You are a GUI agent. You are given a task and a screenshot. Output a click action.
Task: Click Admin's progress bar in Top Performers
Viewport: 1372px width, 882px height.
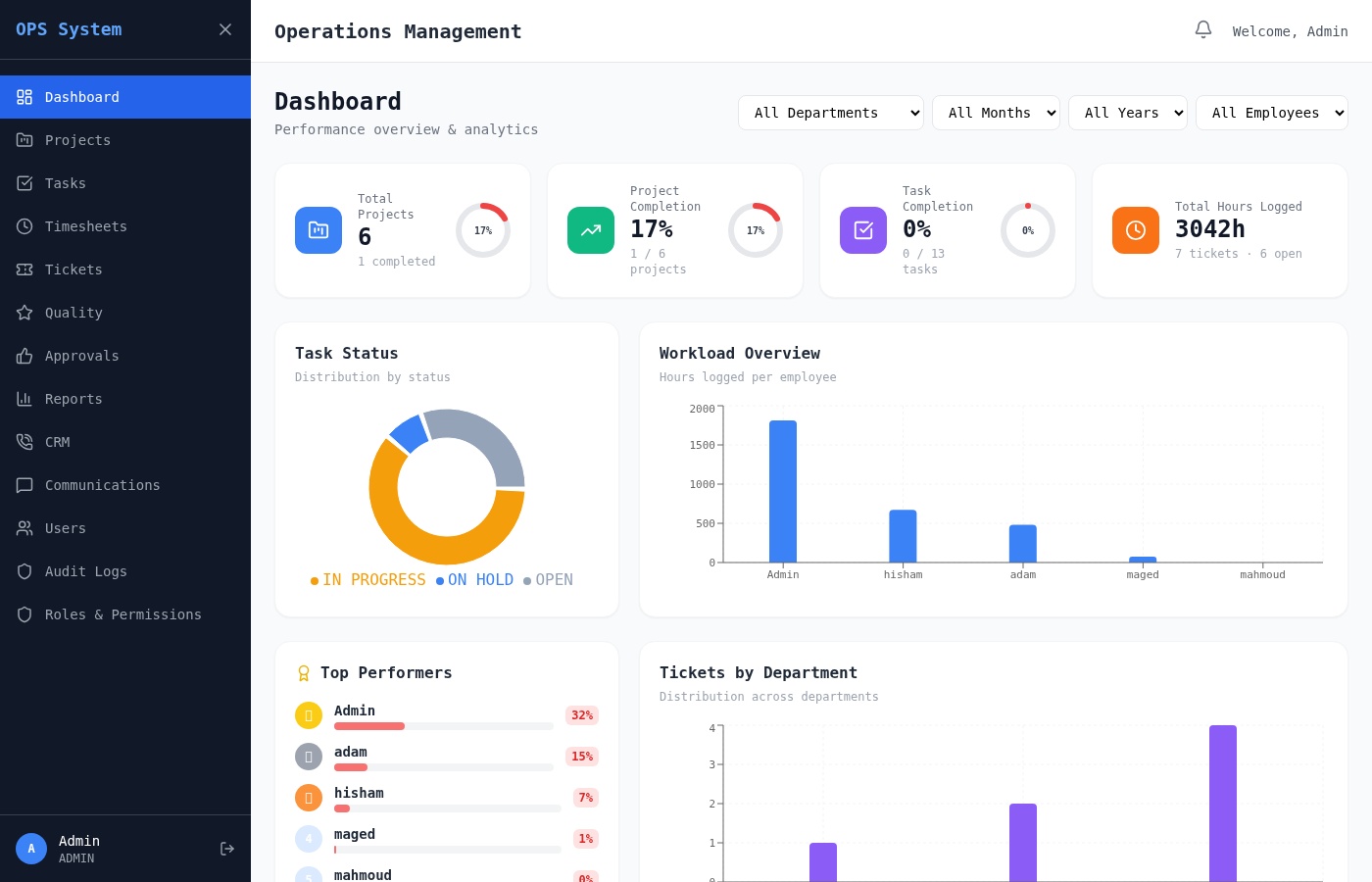(443, 726)
